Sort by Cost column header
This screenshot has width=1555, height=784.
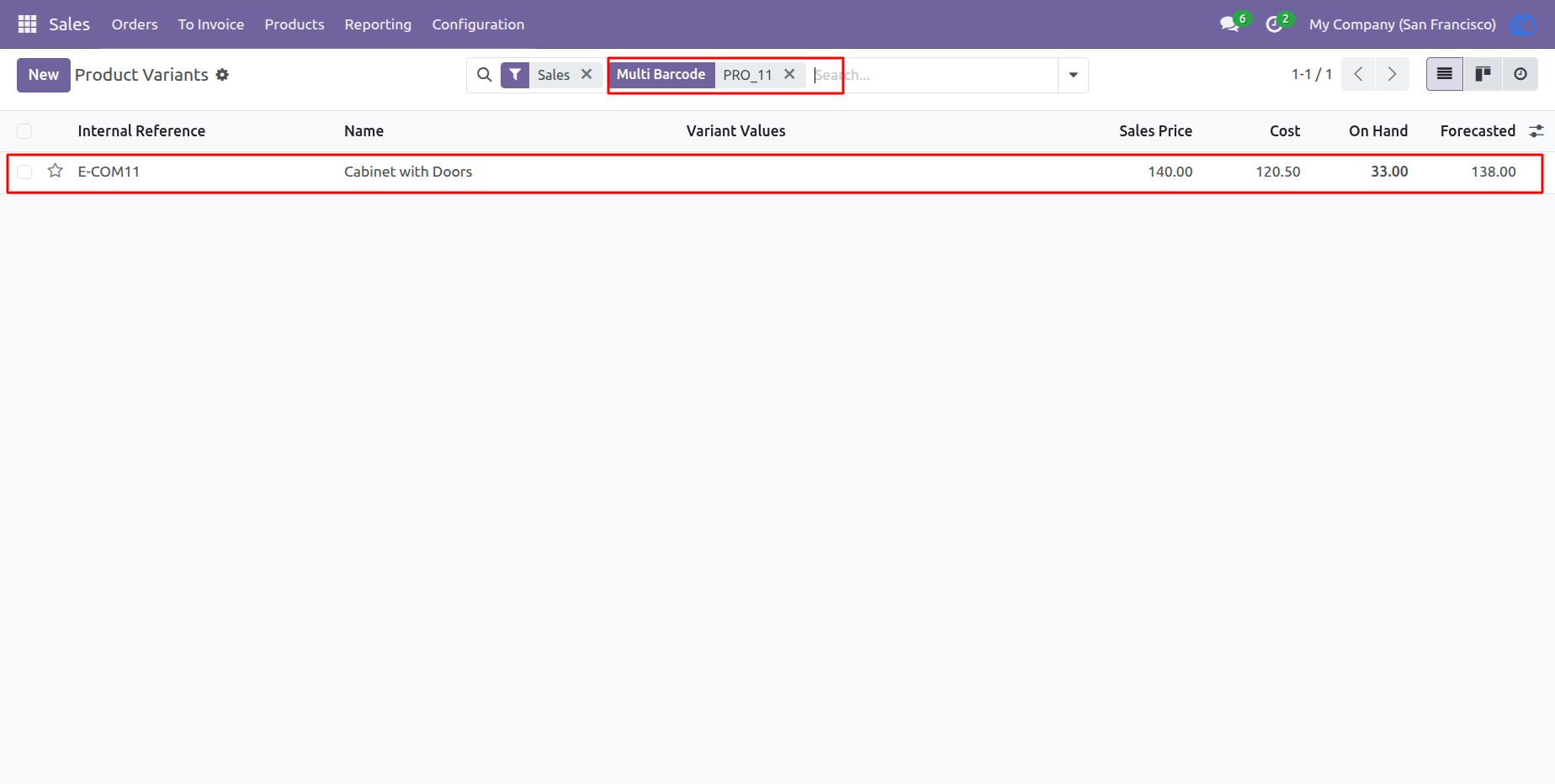(1285, 131)
